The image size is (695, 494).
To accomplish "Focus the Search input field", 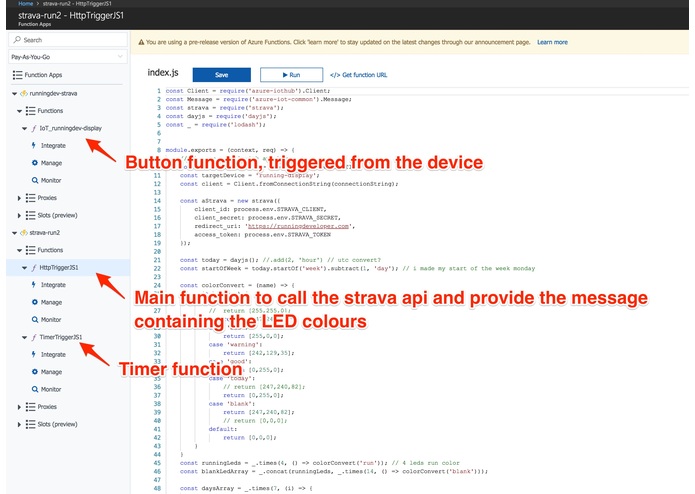I will tap(68, 40).
